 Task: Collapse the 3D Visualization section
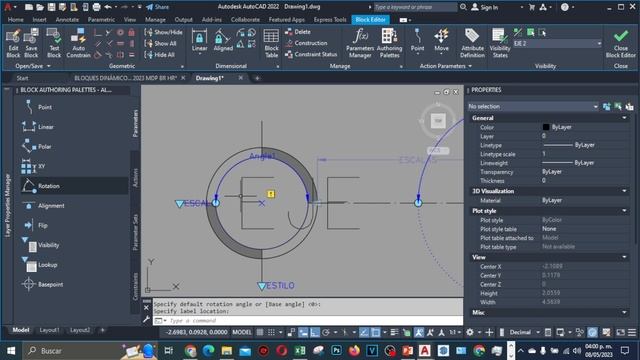(x=624, y=191)
